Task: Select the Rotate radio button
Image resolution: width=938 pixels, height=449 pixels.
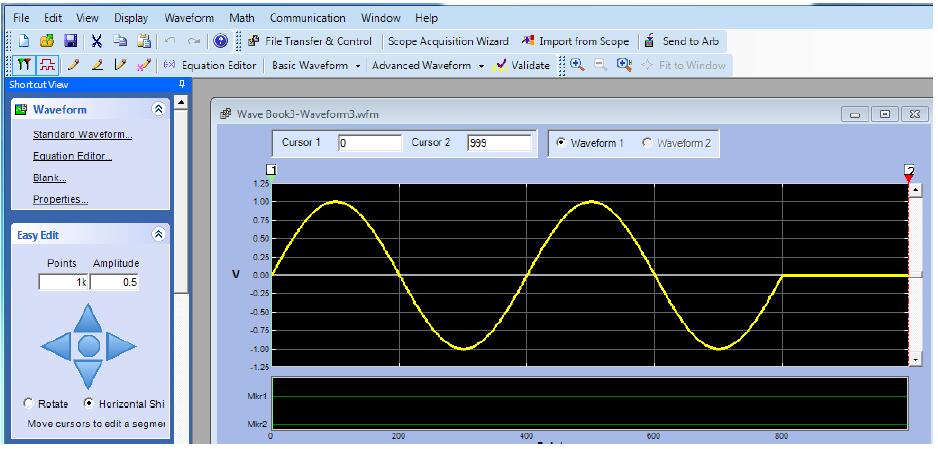Action: [x=29, y=403]
